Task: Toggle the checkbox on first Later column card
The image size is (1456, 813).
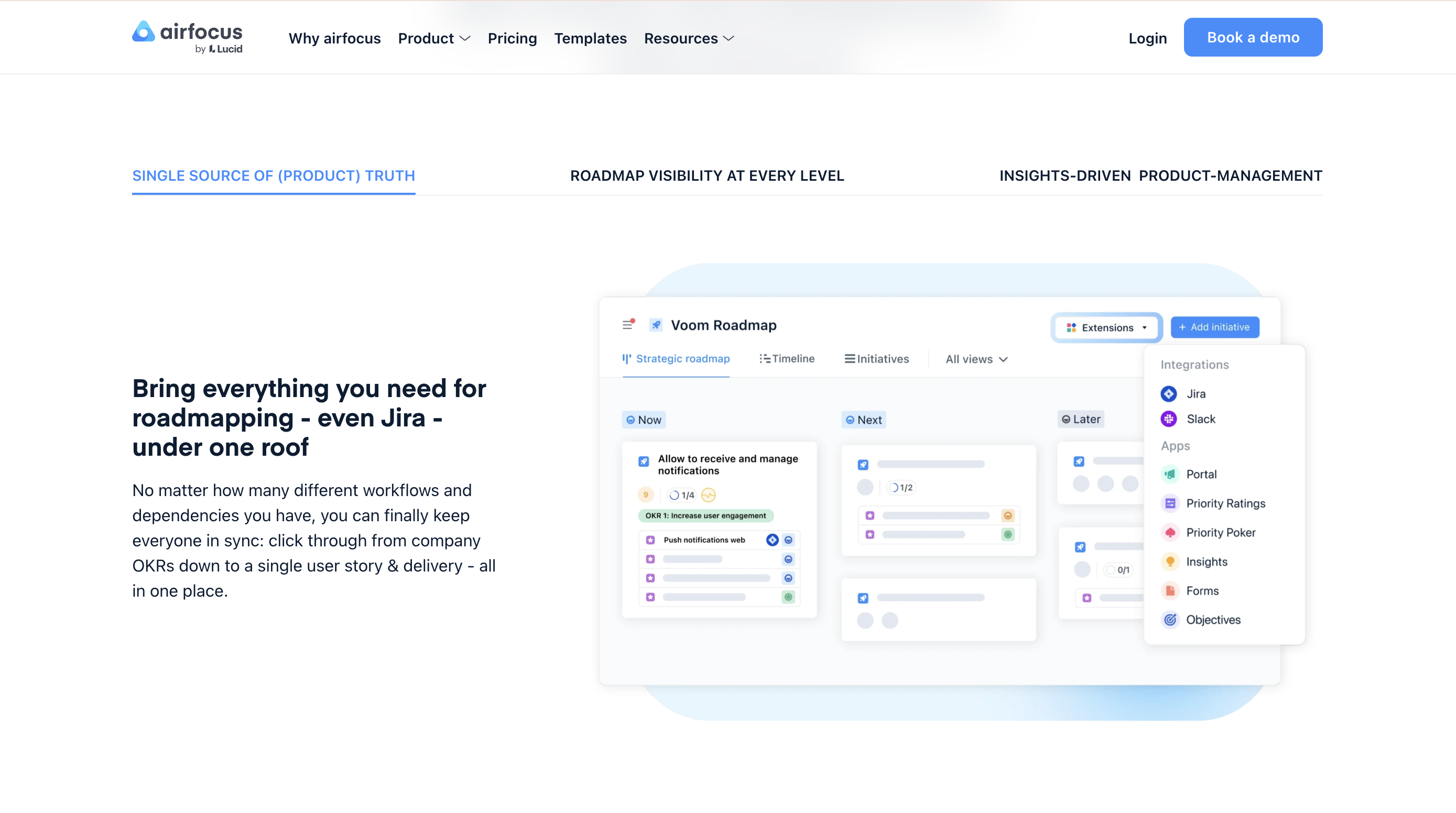Action: click(x=1079, y=462)
